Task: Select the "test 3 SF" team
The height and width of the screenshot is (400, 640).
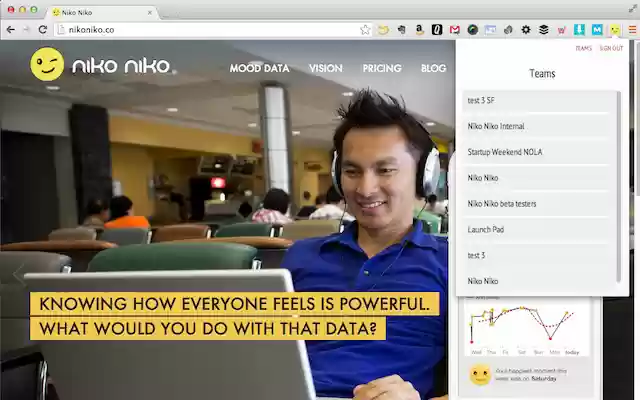Action: click(536, 100)
